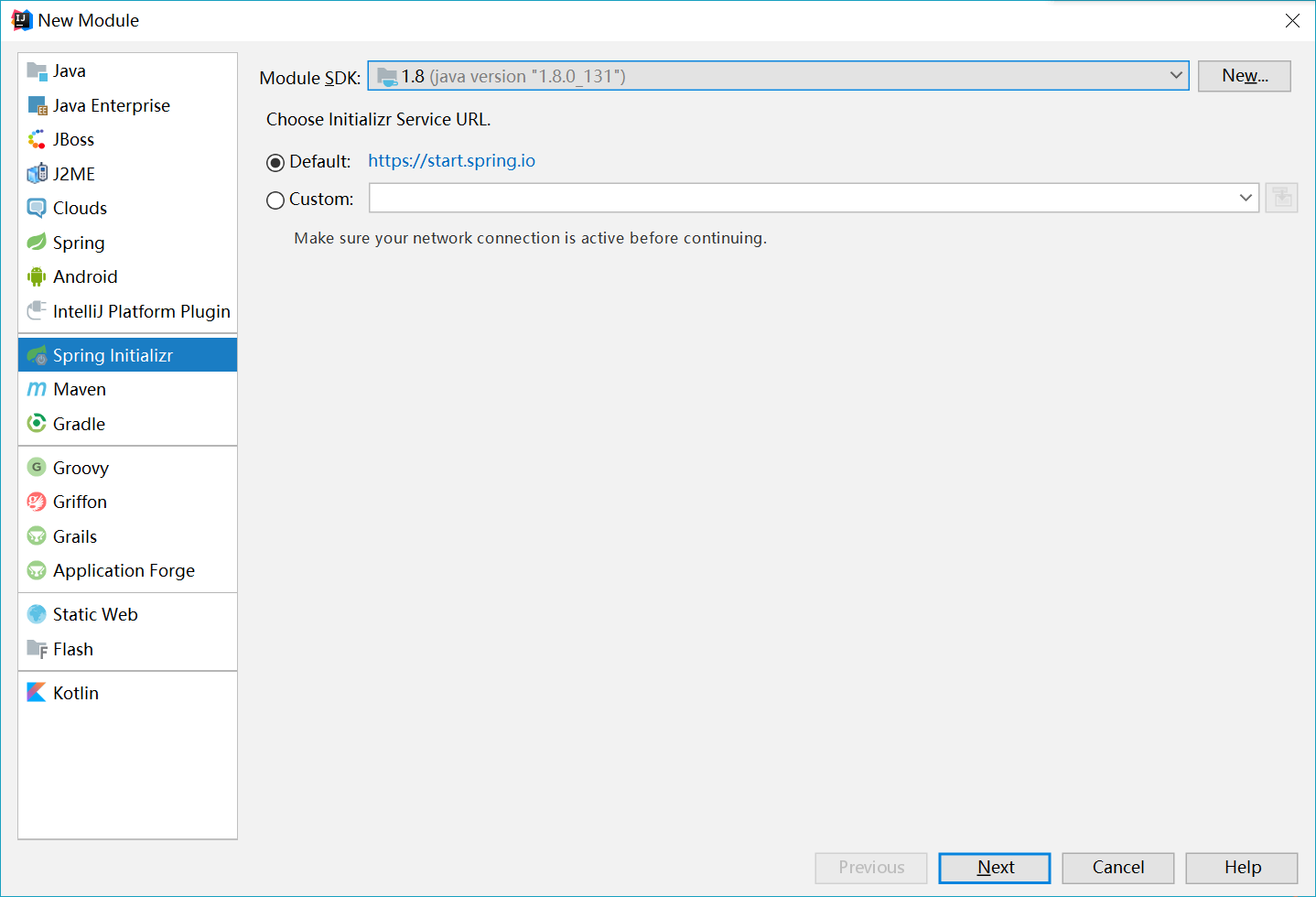Choose the Maven module type

127,389
